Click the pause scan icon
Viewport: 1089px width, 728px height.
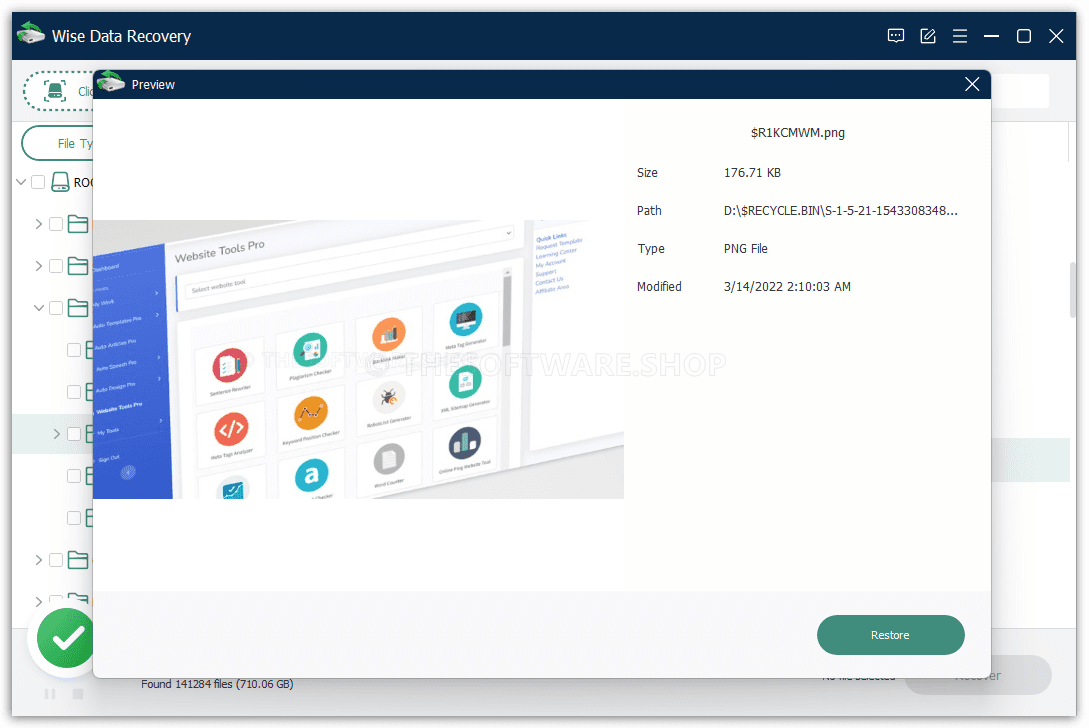coord(50,694)
